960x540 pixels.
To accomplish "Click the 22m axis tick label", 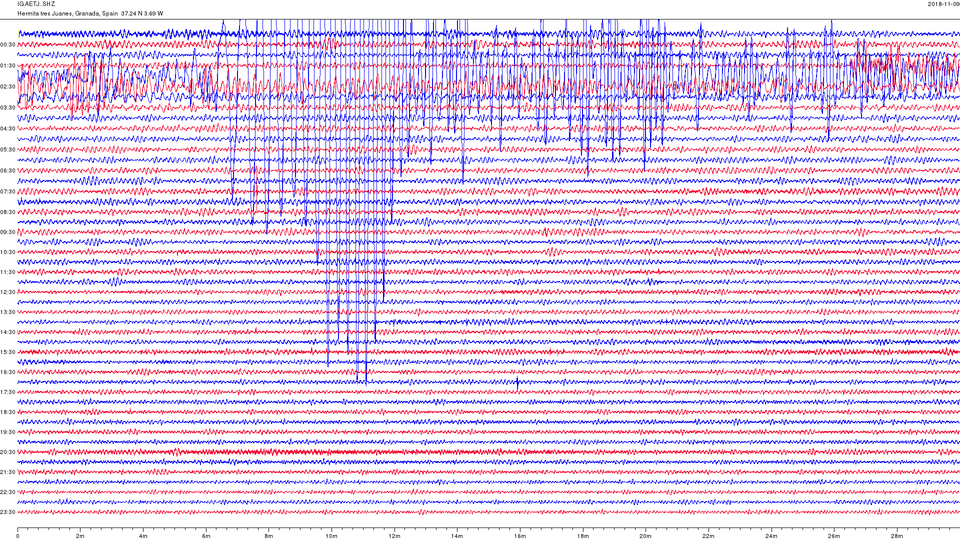I will (708, 536).
